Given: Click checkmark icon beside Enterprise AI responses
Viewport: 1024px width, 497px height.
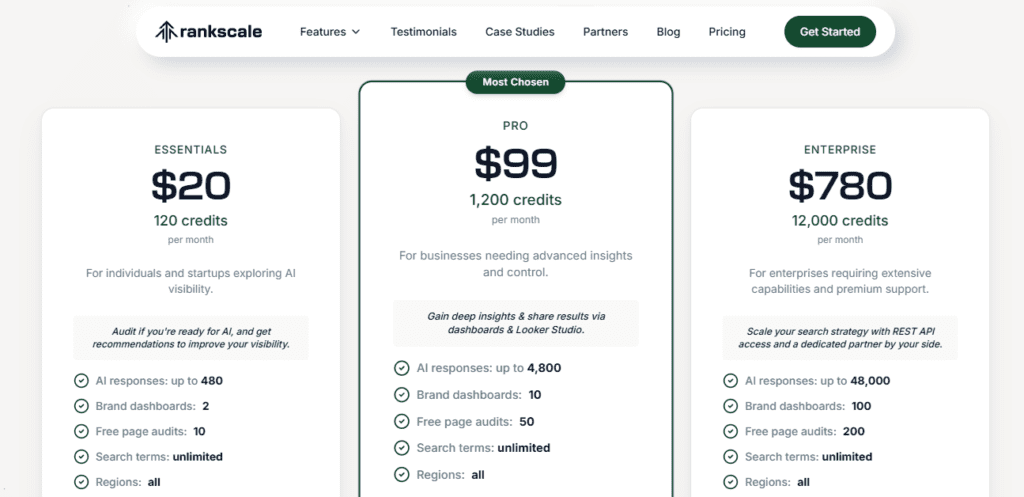Looking at the screenshot, I should tap(729, 380).
